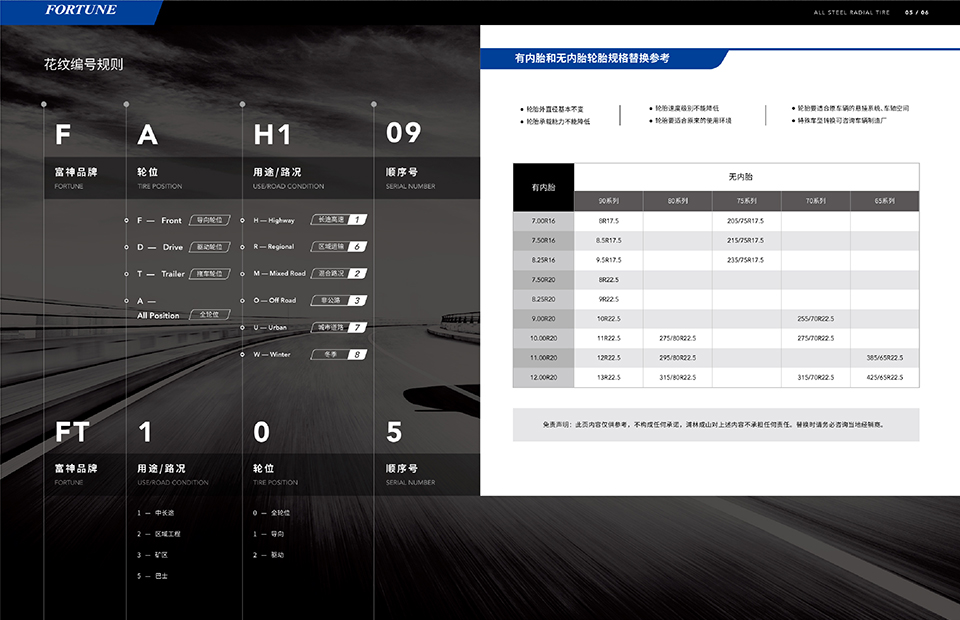Click the '70系列' column header
This screenshot has width=960, height=620.
tap(816, 201)
